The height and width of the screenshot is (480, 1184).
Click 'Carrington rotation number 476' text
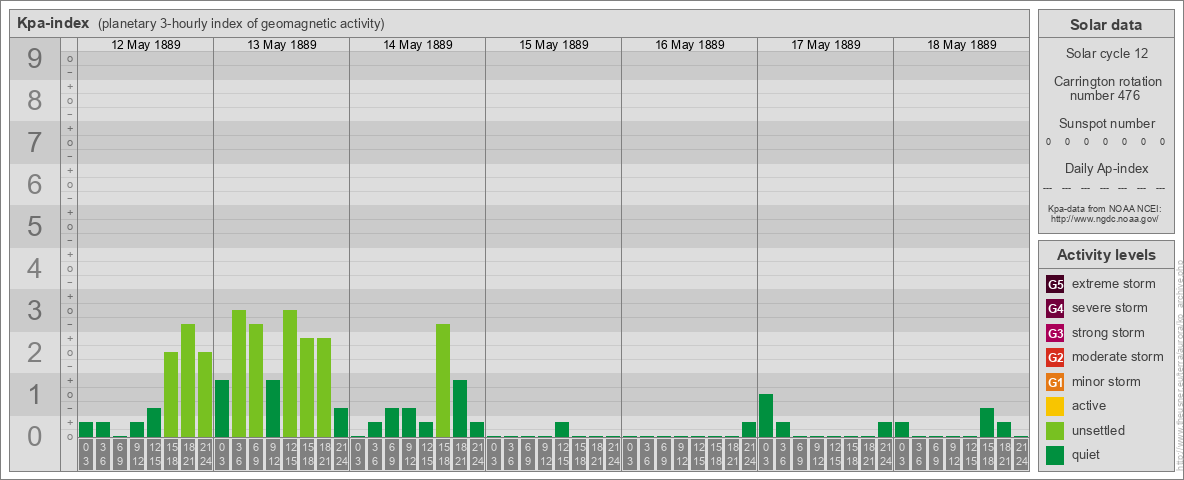click(x=1106, y=88)
